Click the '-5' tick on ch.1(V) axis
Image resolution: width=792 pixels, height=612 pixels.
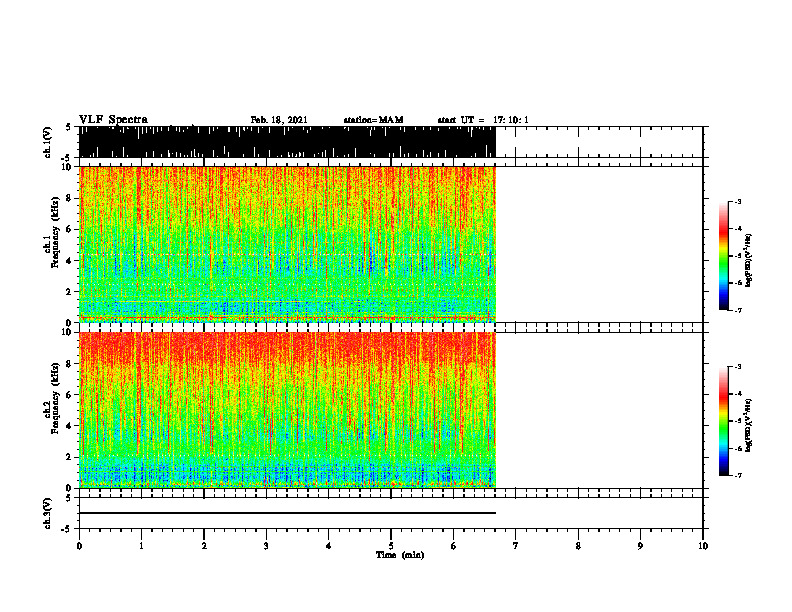67,158
